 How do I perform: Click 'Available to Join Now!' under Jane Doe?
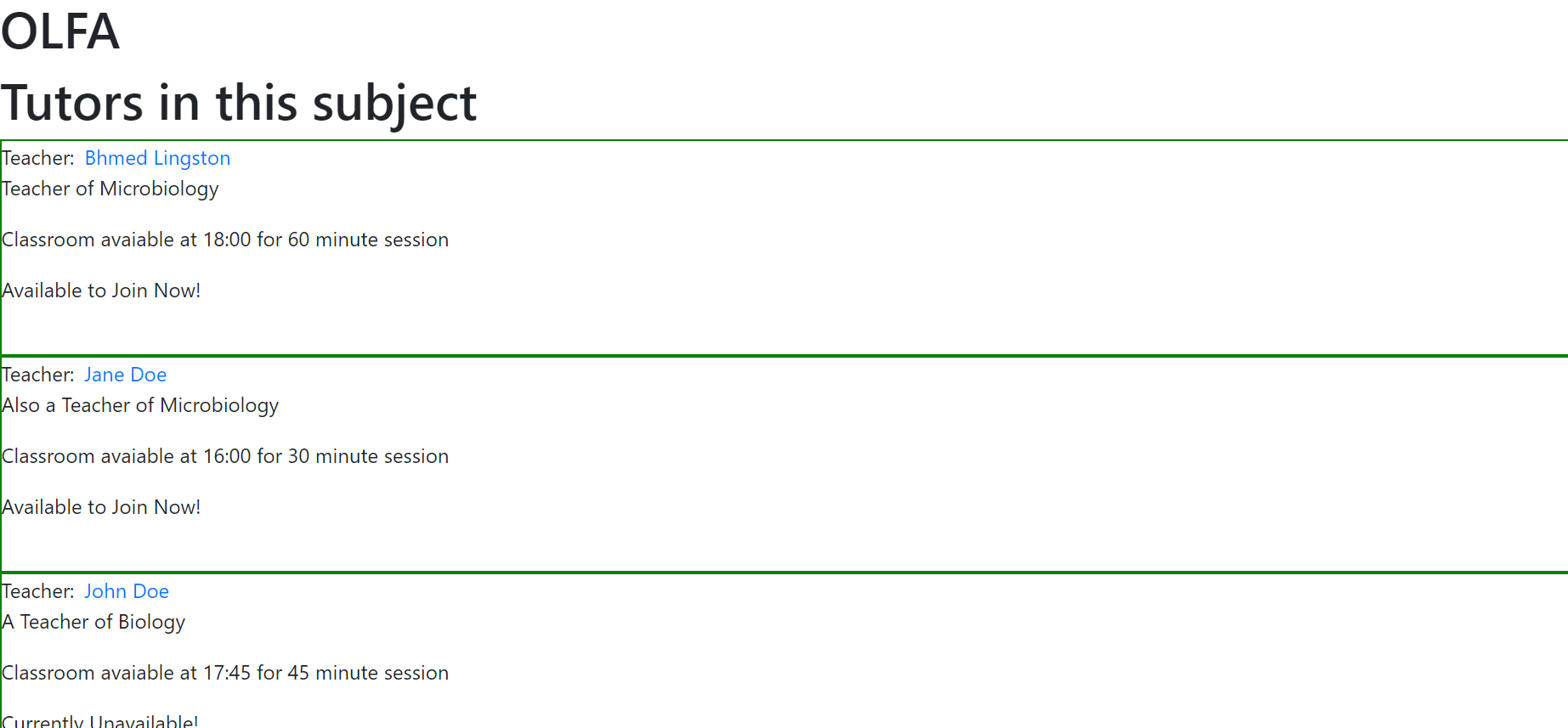pyautogui.click(x=101, y=507)
